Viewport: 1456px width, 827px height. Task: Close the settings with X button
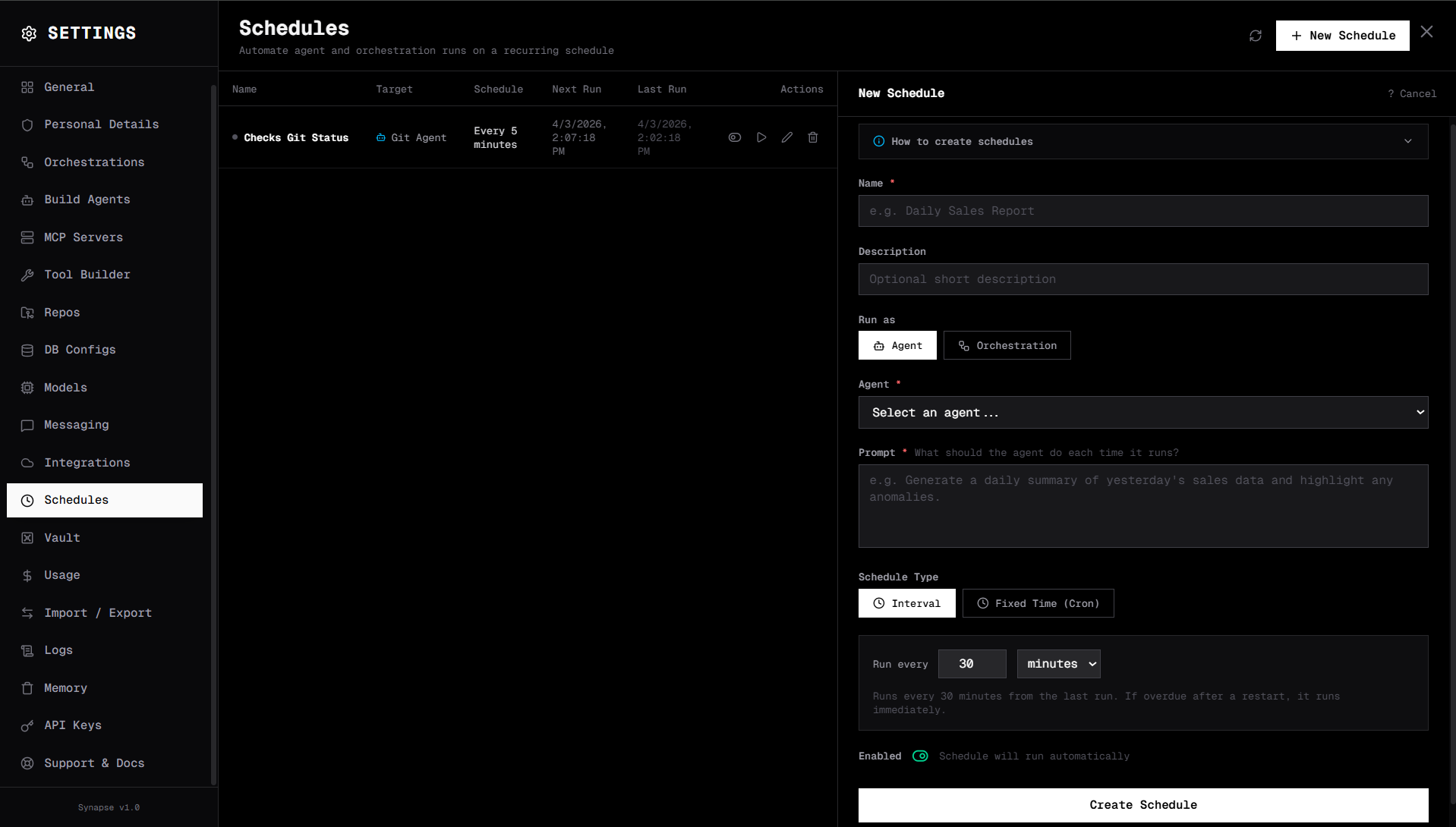point(1427,32)
